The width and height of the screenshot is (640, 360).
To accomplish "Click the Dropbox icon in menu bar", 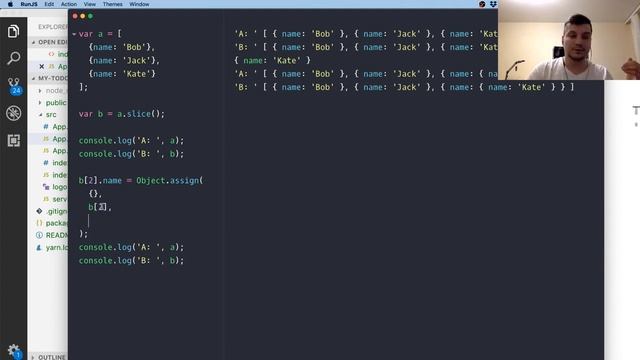I will pyautogui.click(x=493, y=4).
